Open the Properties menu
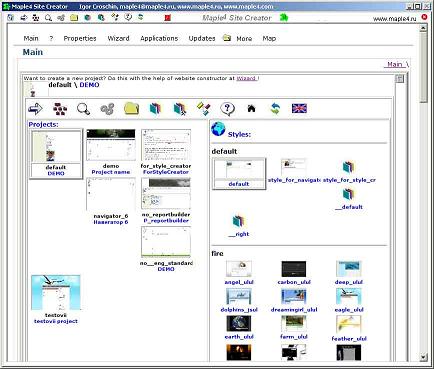This screenshot has width=434, height=369. tap(80, 38)
